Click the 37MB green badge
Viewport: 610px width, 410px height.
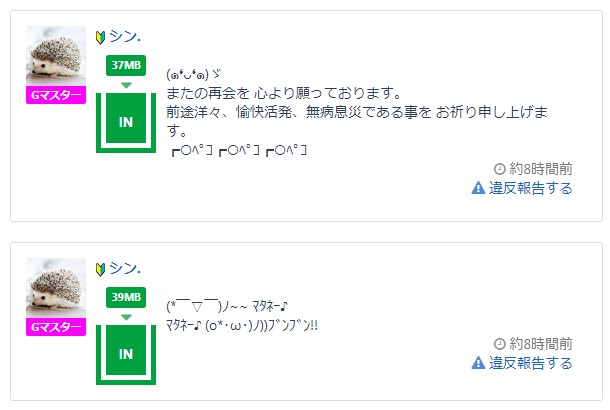[x=126, y=65]
